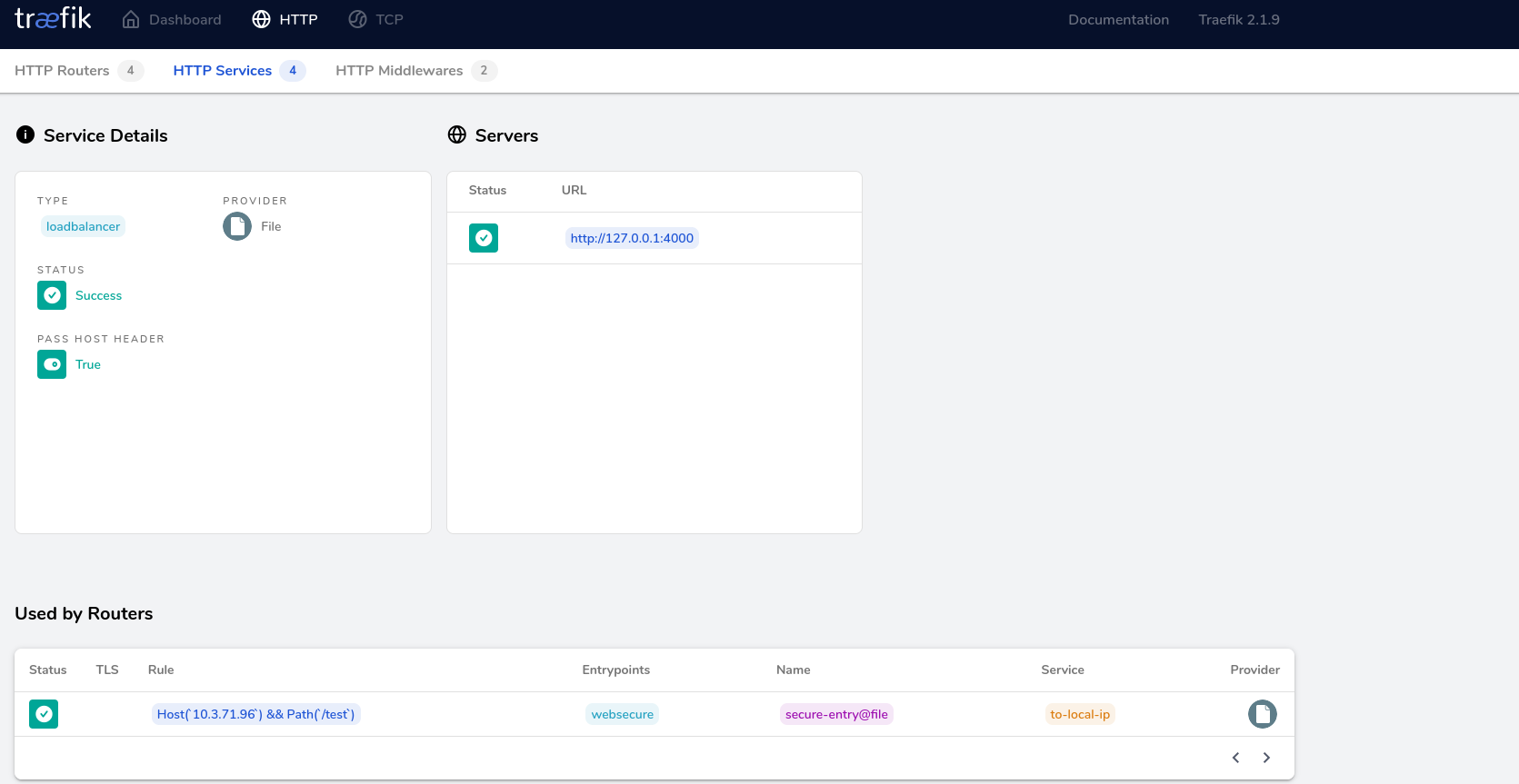Click the Provider column header in routers table
Screen dimensions: 1519x784
click(x=1255, y=670)
